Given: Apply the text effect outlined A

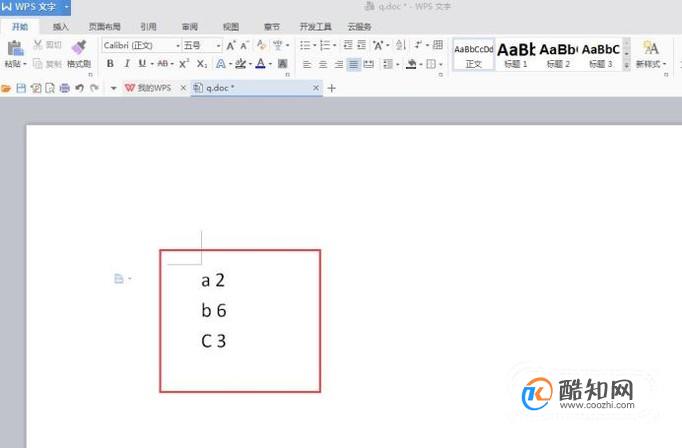Looking at the screenshot, I should (221, 64).
